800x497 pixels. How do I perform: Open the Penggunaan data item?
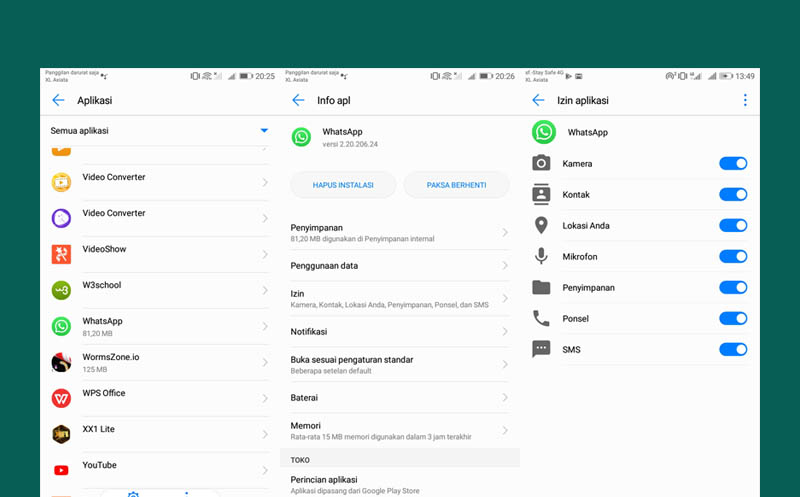399,266
